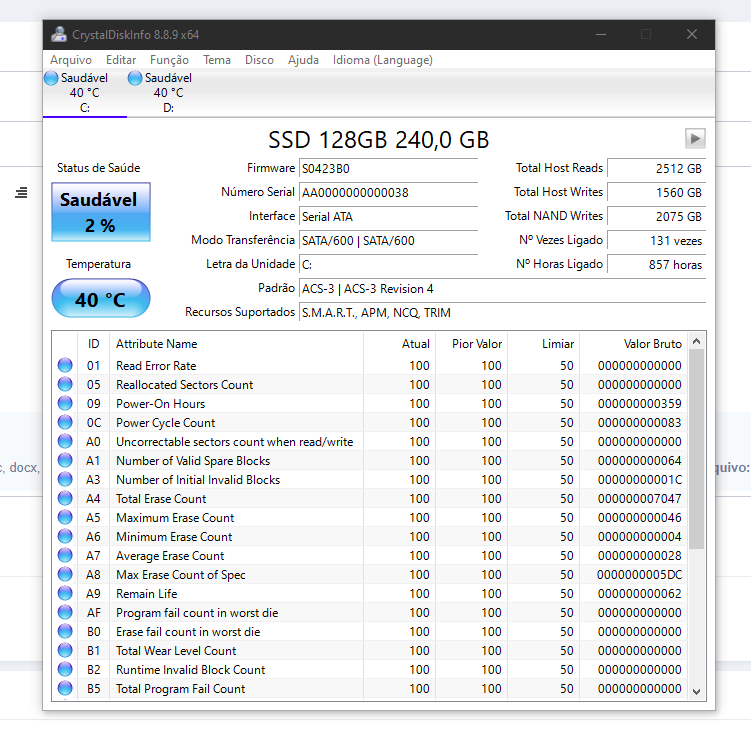The height and width of the screenshot is (743, 751).
Task: Click the Saudável 2 % health status button
Action: (101, 212)
